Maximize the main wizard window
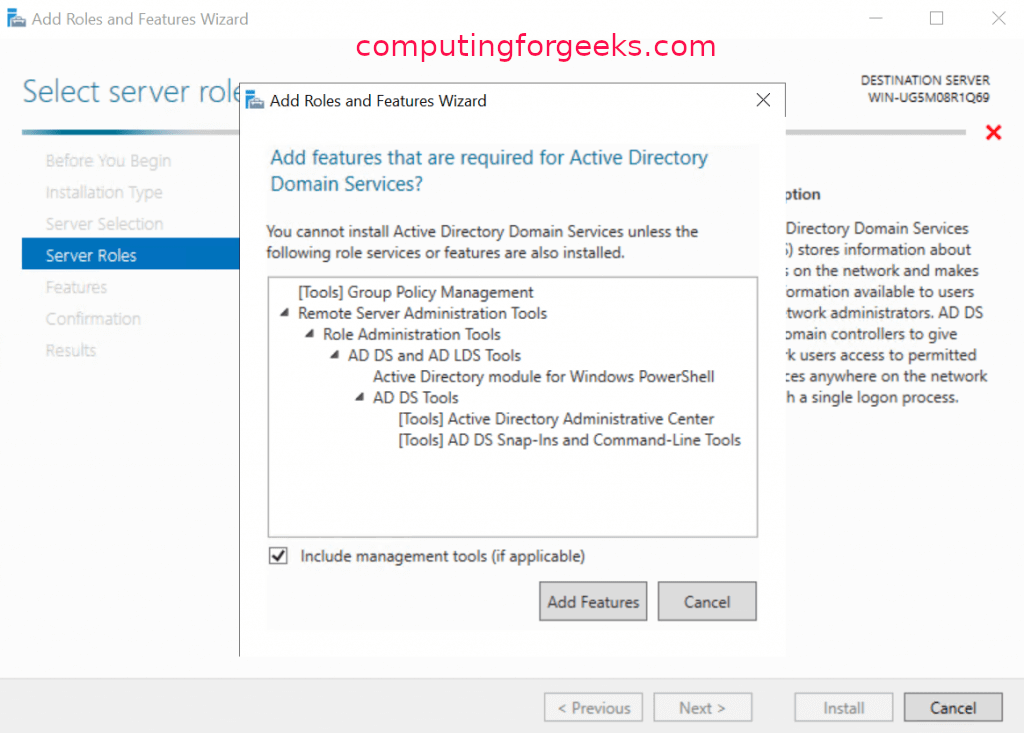 pos(937,18)
